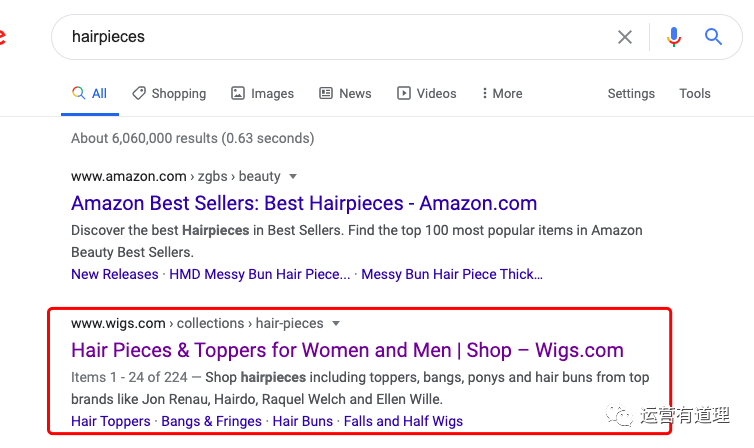This screenshot has width=754, height=448.
Task: Switch to Videos results tab
Action: coord(426,93)
